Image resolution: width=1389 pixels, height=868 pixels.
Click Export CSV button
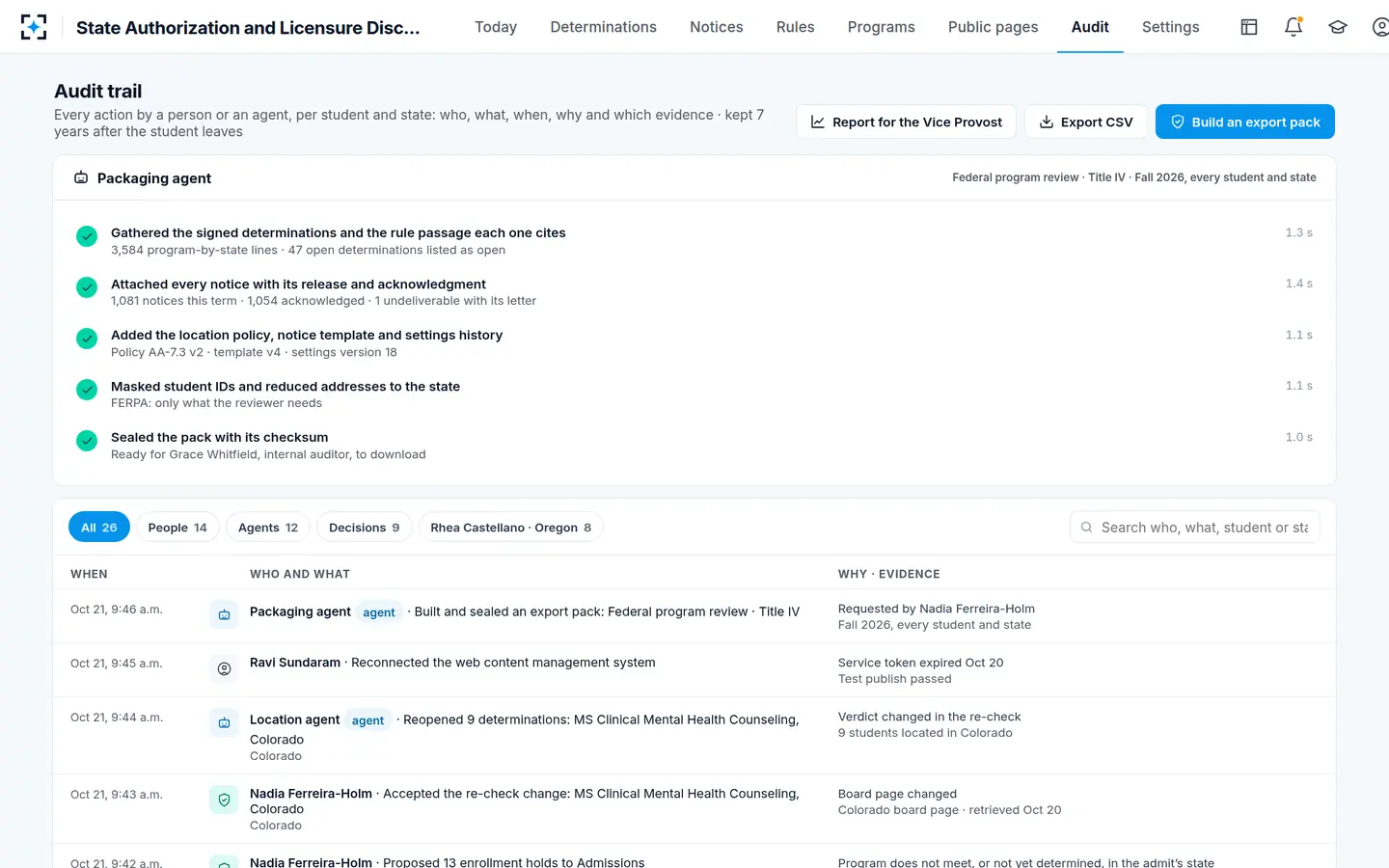coord(1085,122)
